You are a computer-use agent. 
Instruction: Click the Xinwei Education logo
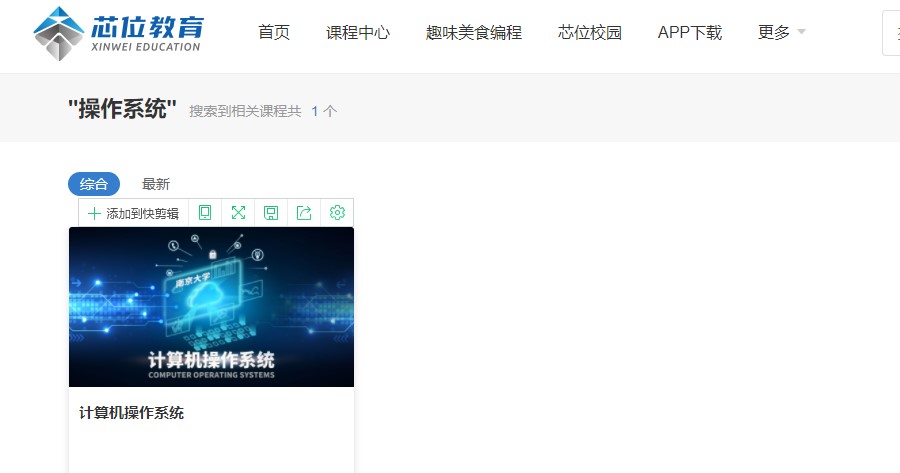point(118,33)
